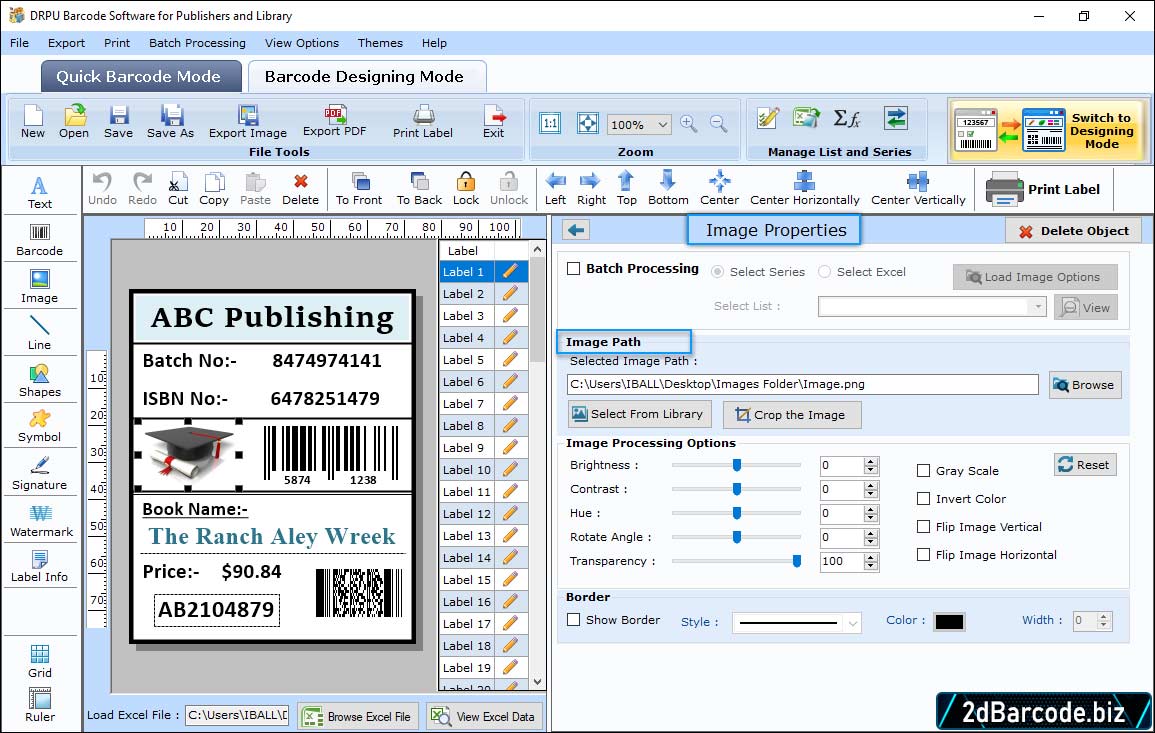Enable Gray Scale option
Screen dimensions: 1155x733
tap(923, 471)
